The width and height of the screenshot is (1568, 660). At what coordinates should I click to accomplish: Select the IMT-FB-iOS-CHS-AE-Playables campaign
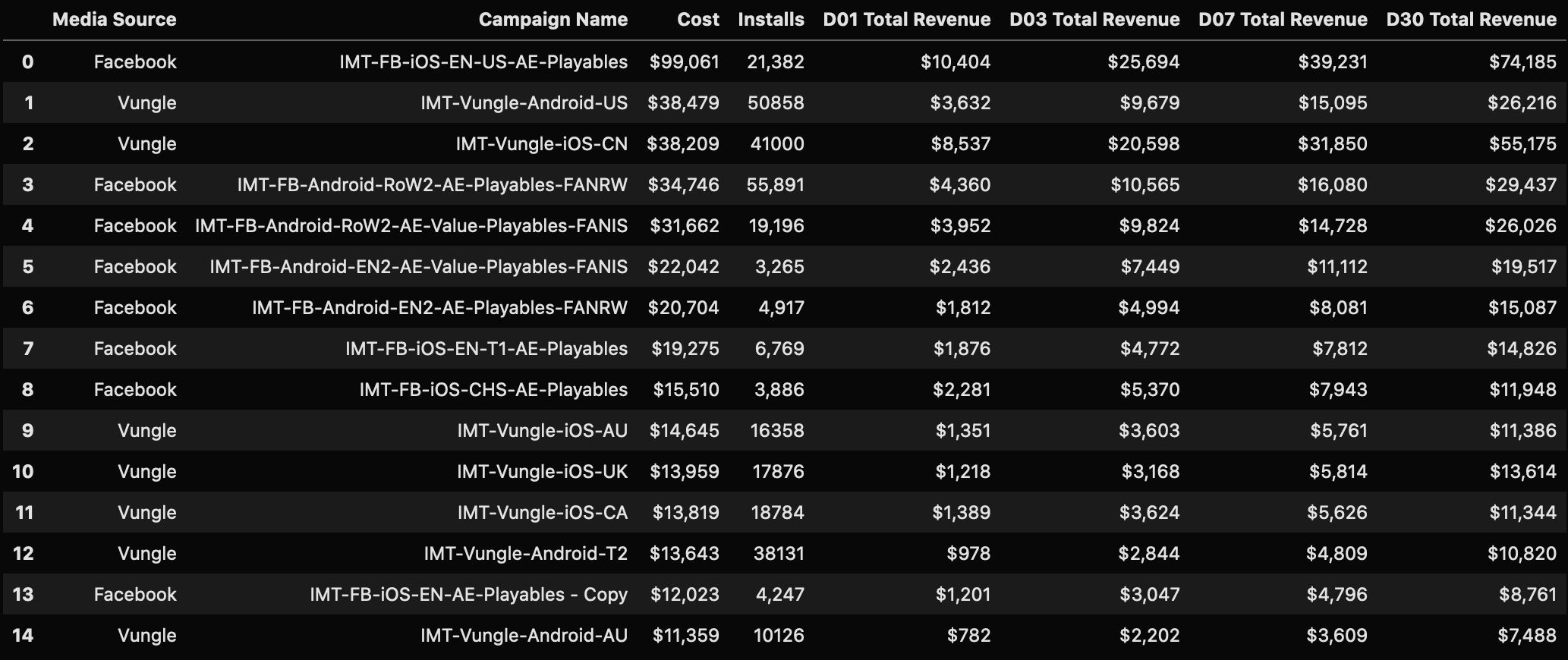[x=493, y=390]
